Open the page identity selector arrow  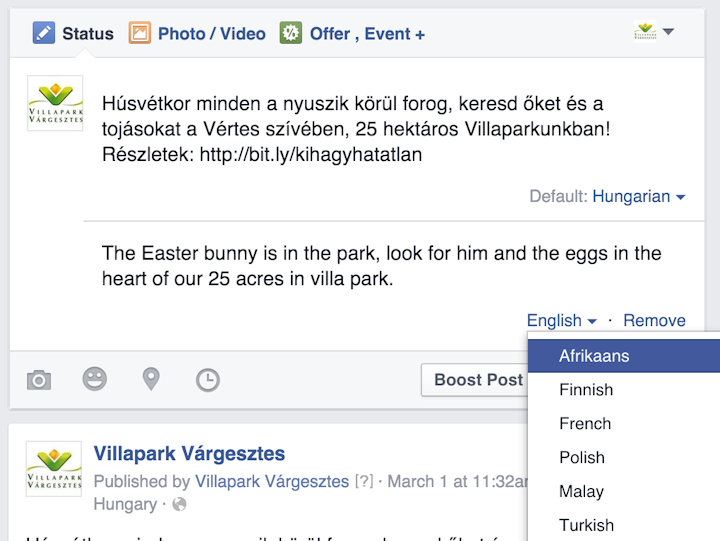point(668,32)
